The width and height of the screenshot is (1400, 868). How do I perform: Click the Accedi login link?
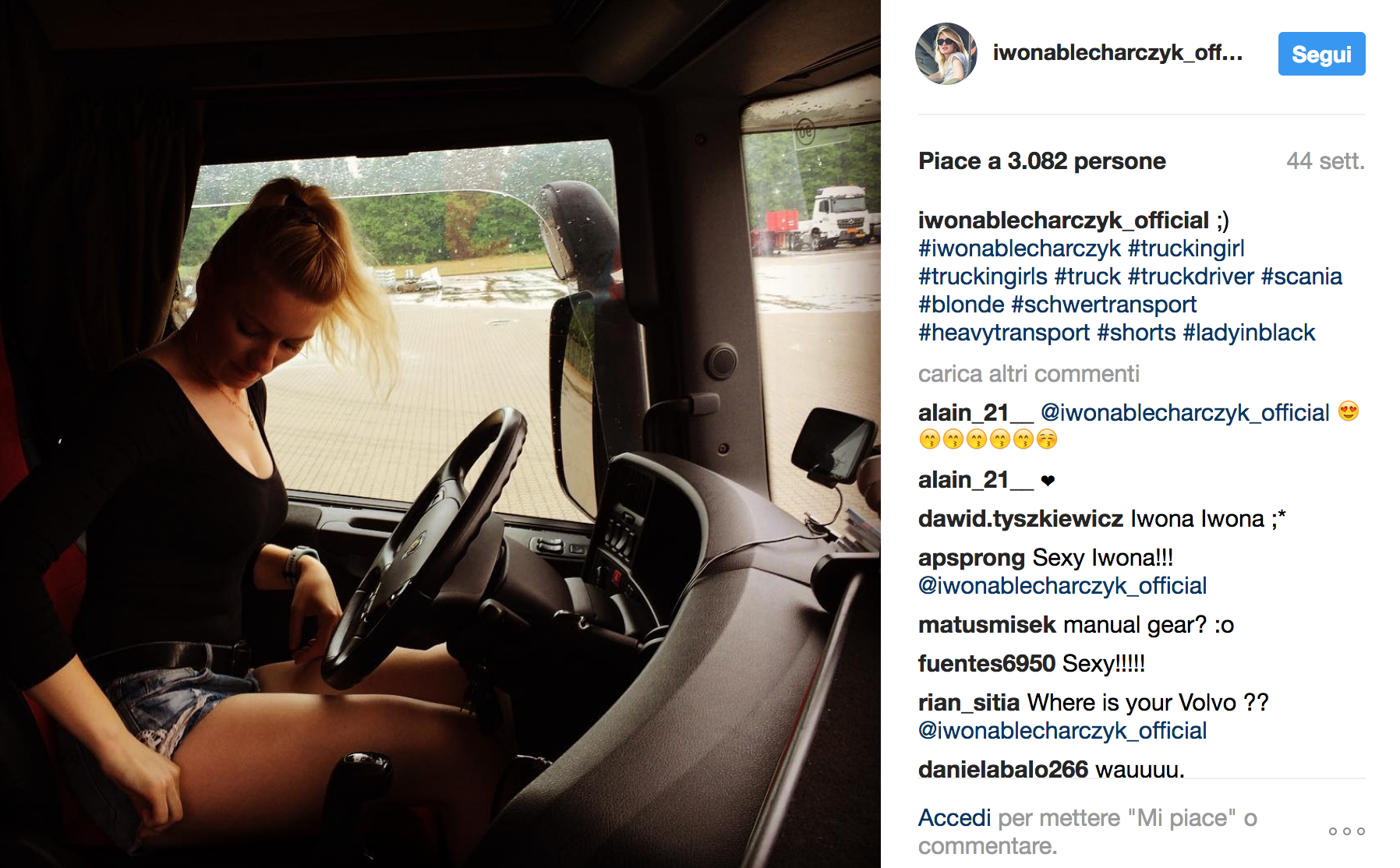coord(954,818)
